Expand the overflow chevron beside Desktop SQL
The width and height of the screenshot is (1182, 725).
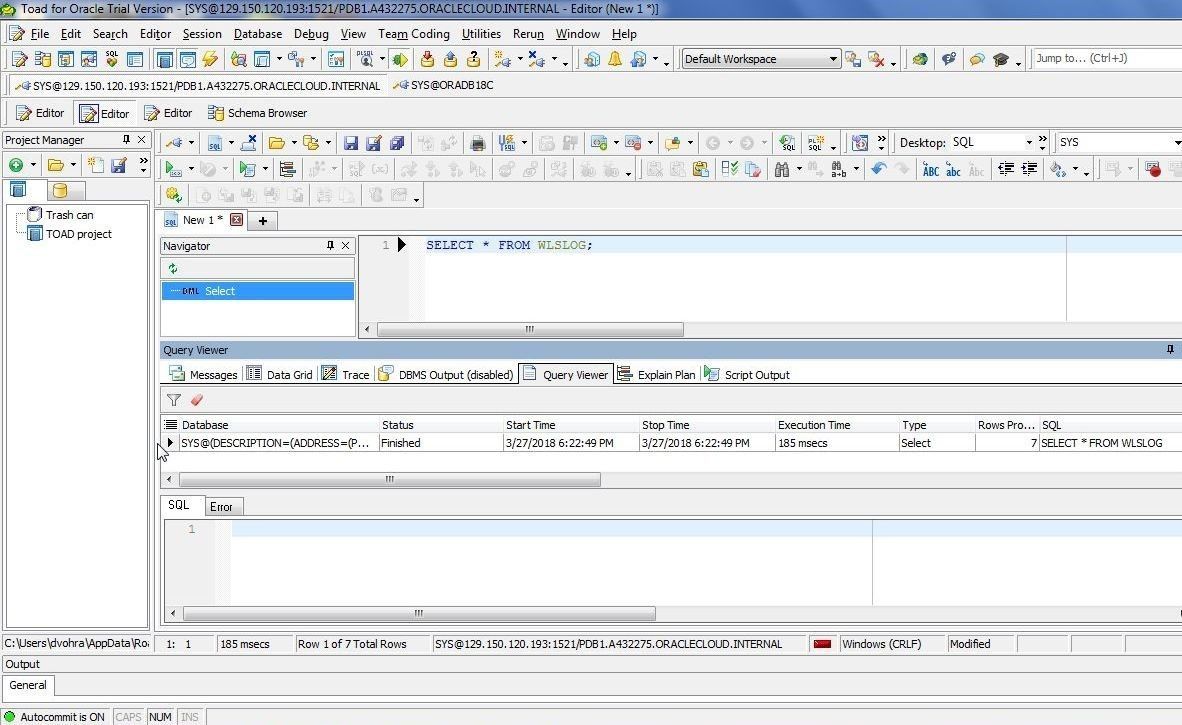1043,142
